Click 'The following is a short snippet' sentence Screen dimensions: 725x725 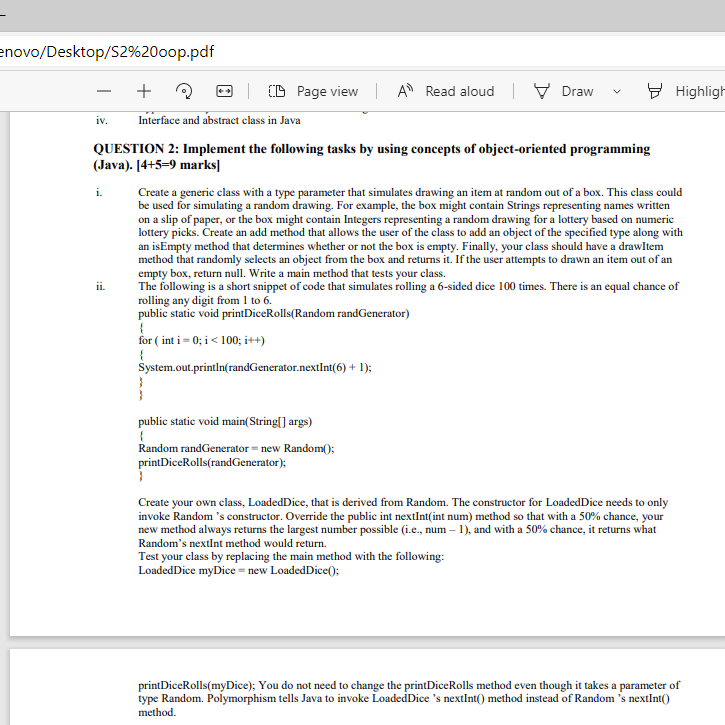(408, 293)
